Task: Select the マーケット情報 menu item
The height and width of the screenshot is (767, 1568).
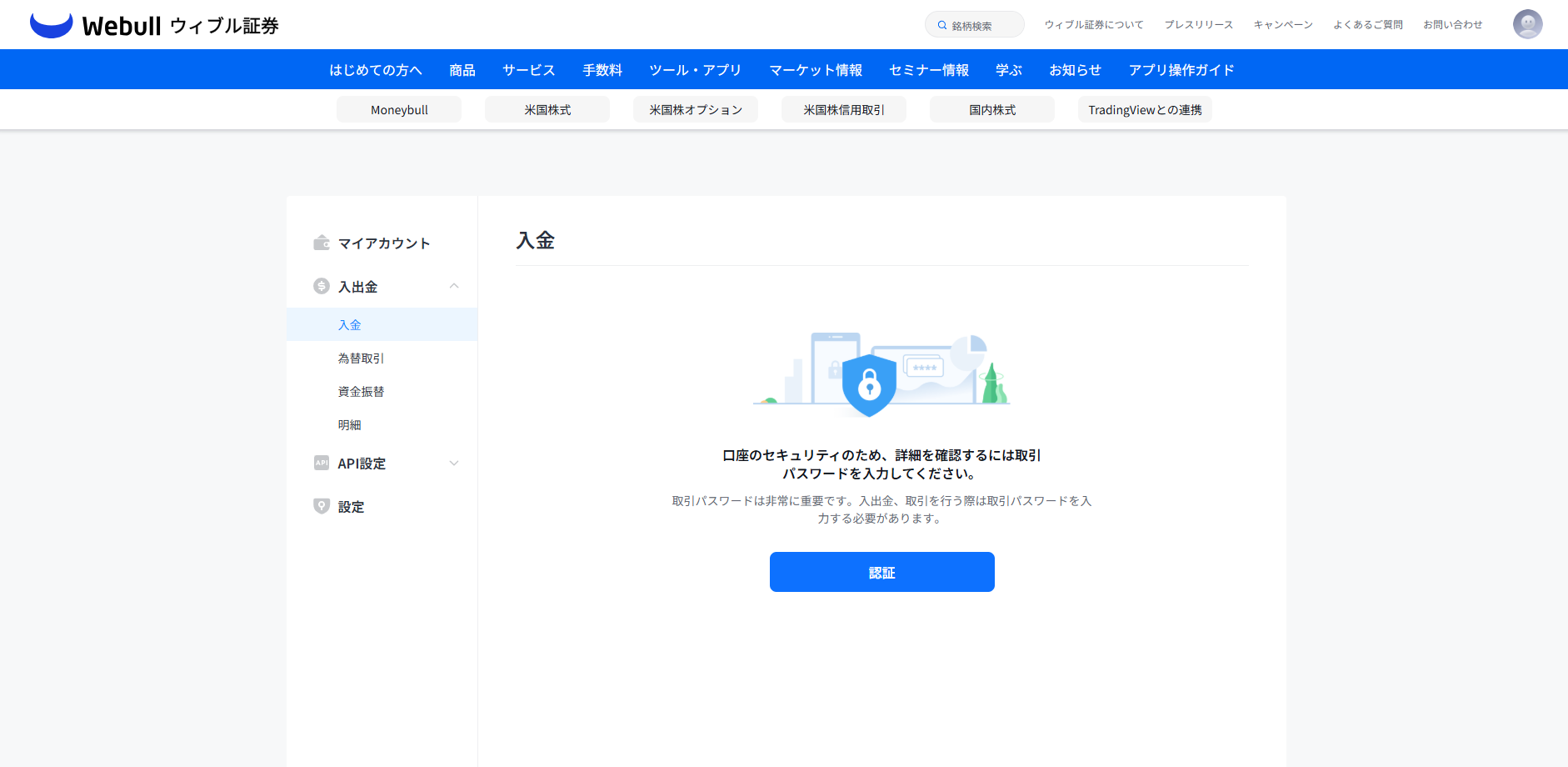Action: (x=815, y=70)
